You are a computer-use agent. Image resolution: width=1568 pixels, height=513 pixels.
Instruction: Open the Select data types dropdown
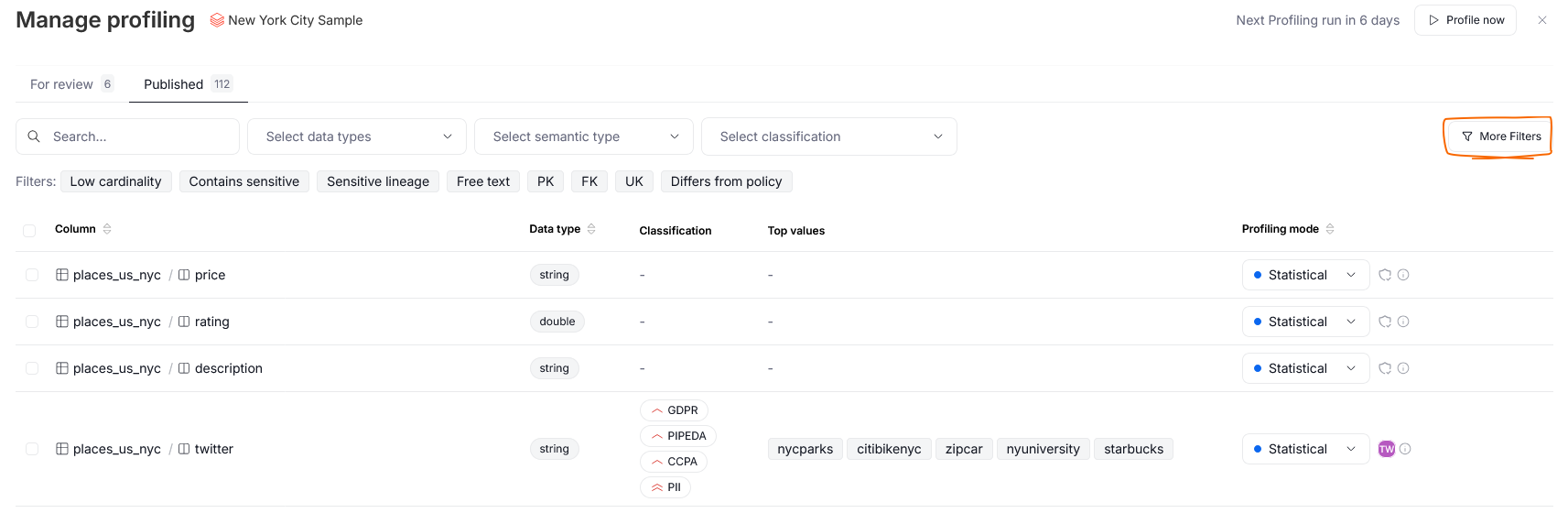tap(357, 136)
